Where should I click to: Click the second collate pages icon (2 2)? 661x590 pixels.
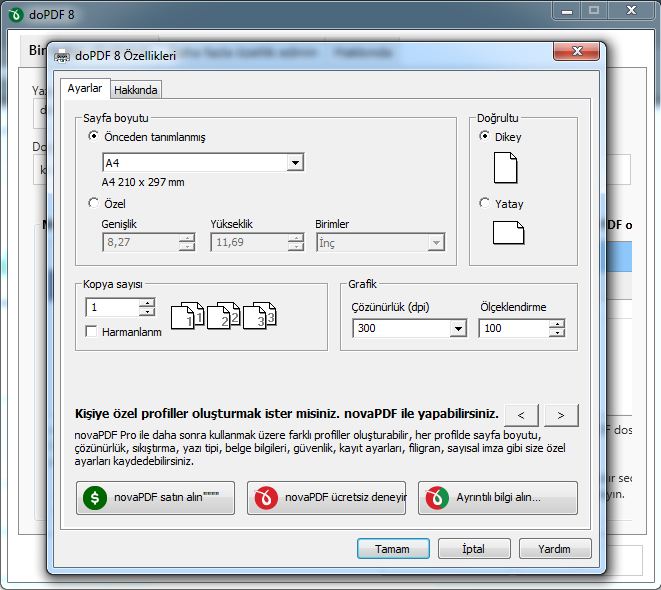coord(223,315)
